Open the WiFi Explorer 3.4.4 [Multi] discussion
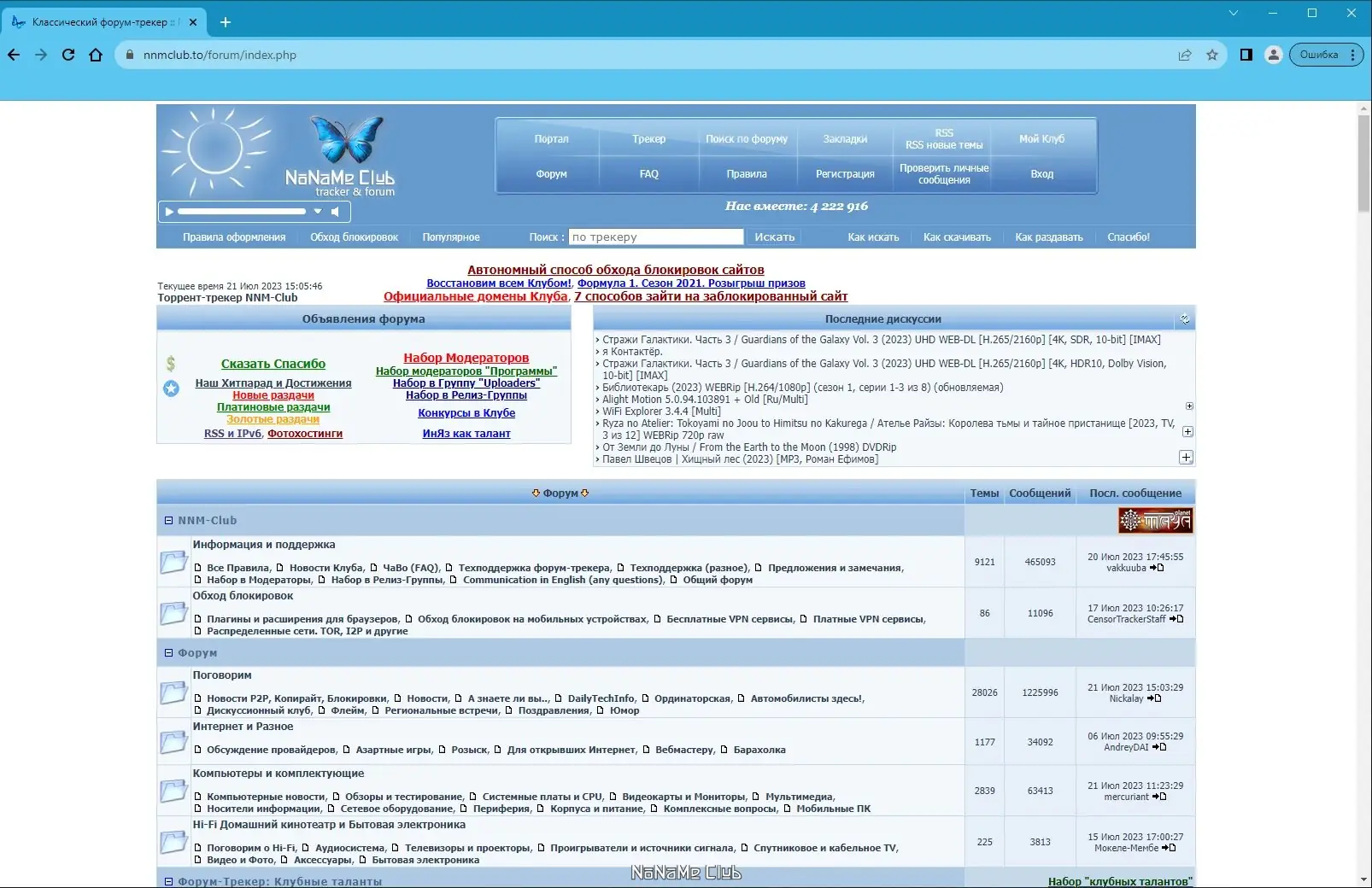The height and width of the screenshot is (888, 1372). [661, 412]
